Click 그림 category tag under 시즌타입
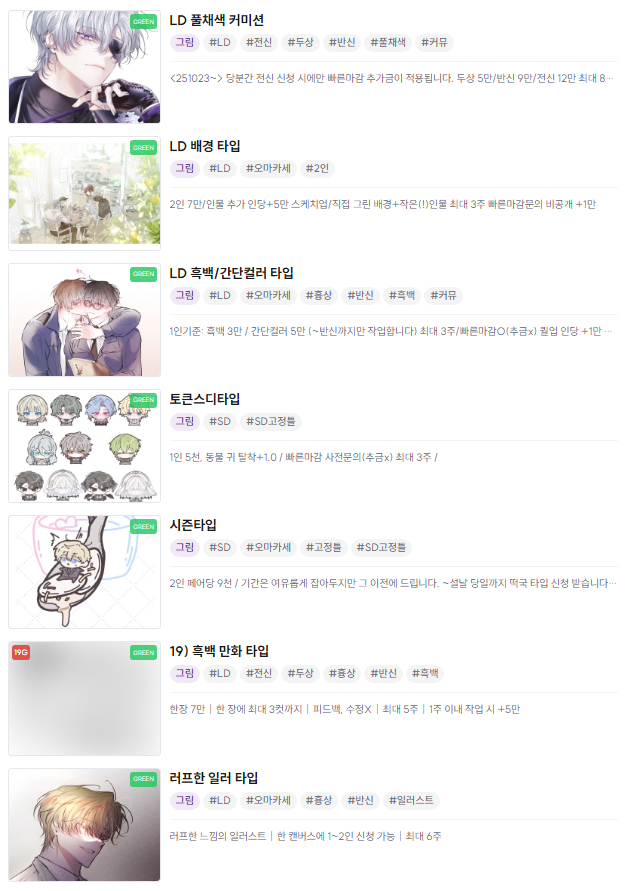The image size is (628, 891). (184, 547)
